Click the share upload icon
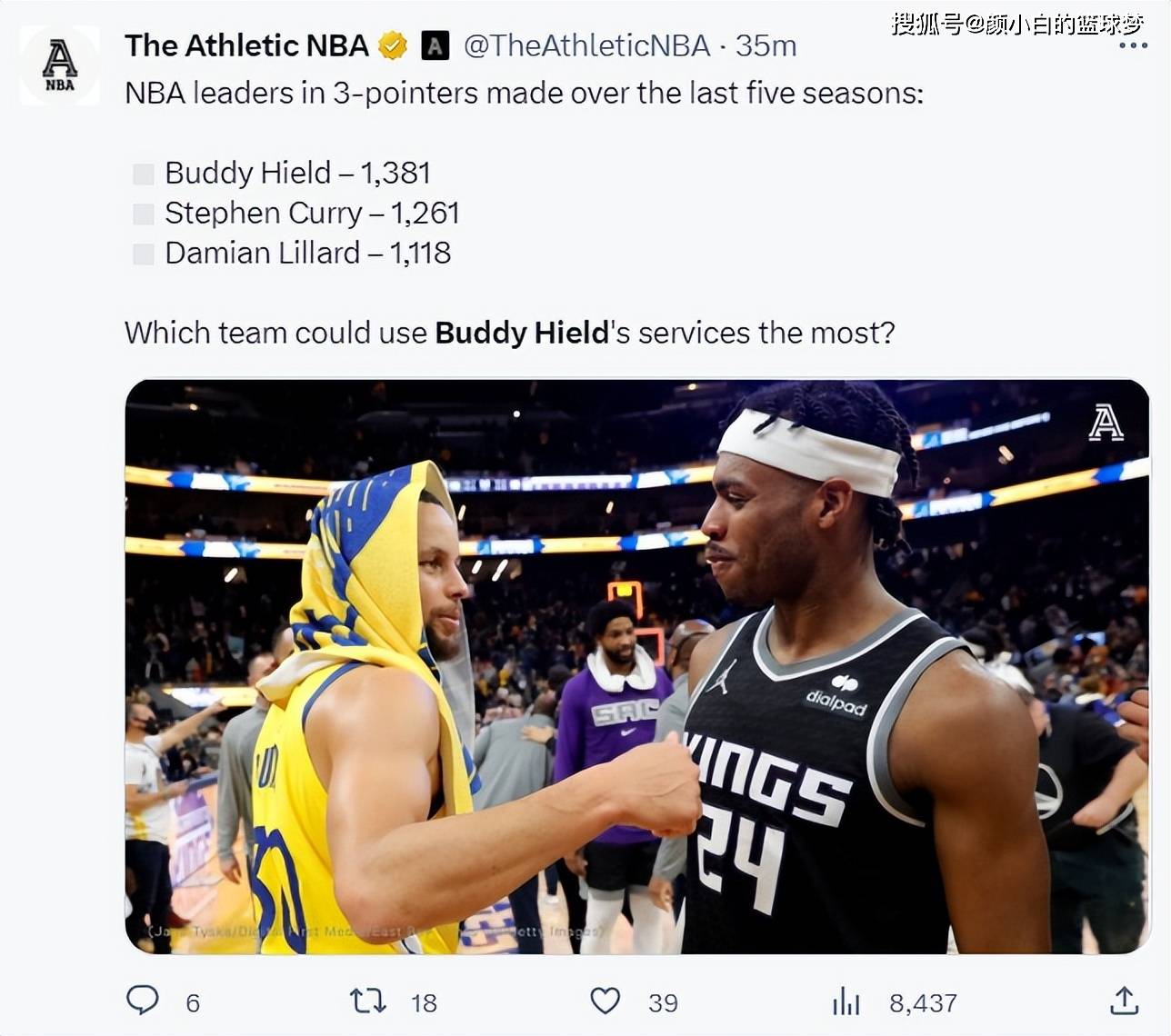This screenshot has width=1171, height=1036. pyautogui.click(x=1125, y=1001)
